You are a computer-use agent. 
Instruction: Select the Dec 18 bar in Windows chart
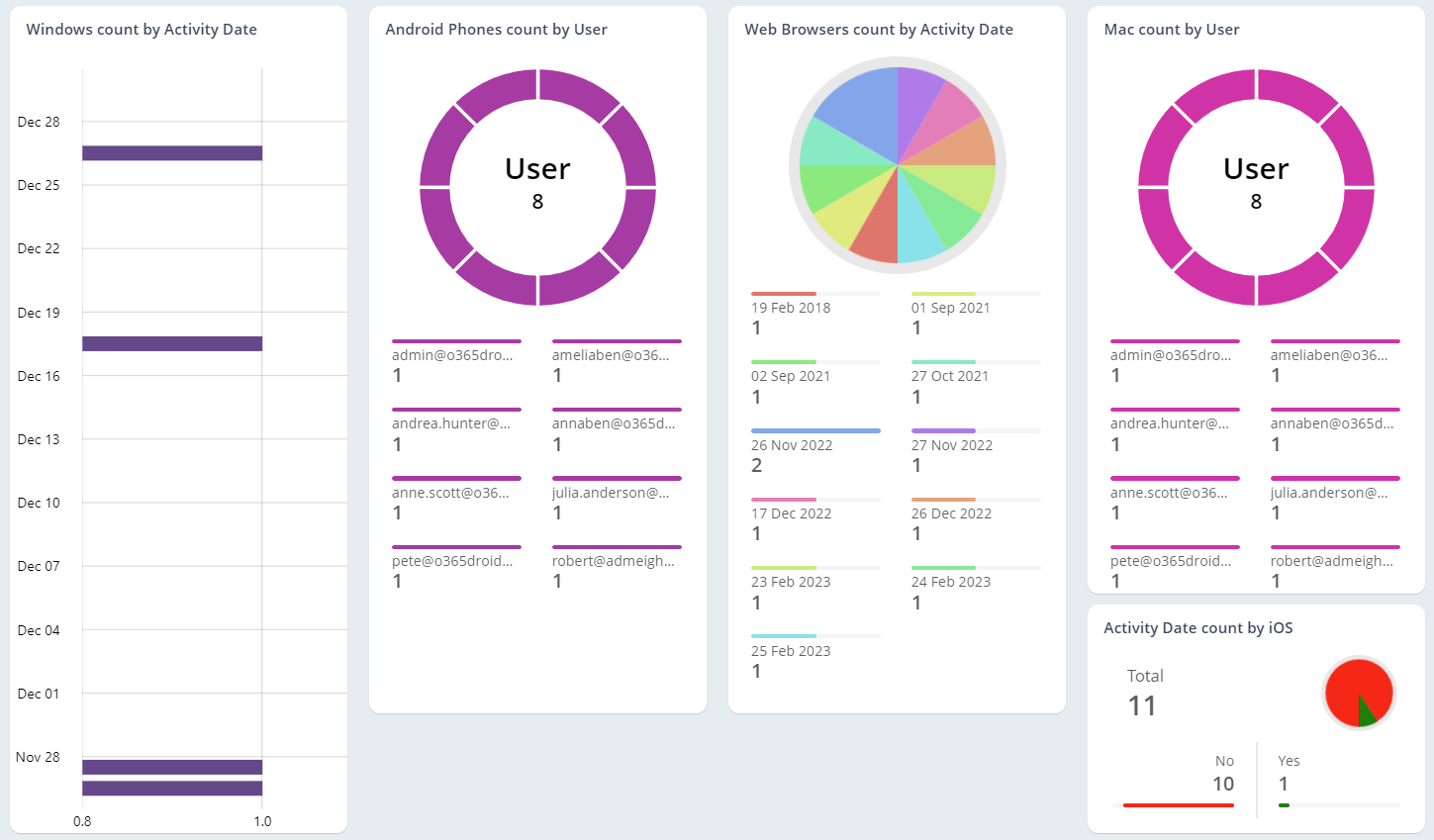(171, 343)
